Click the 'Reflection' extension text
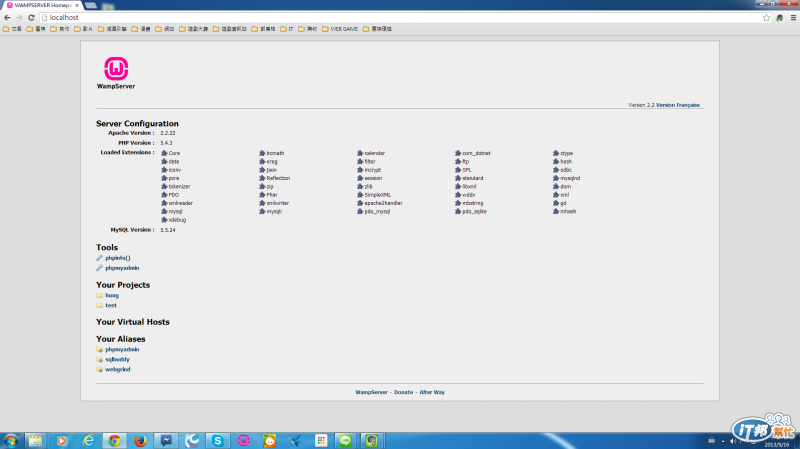Screen dimensions: 800x449 (x=278, y=178)
